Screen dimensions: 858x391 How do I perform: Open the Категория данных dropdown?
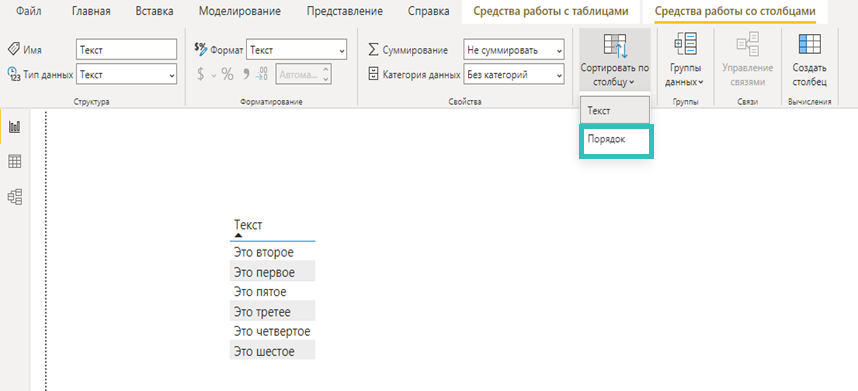[x=513, y=74]
